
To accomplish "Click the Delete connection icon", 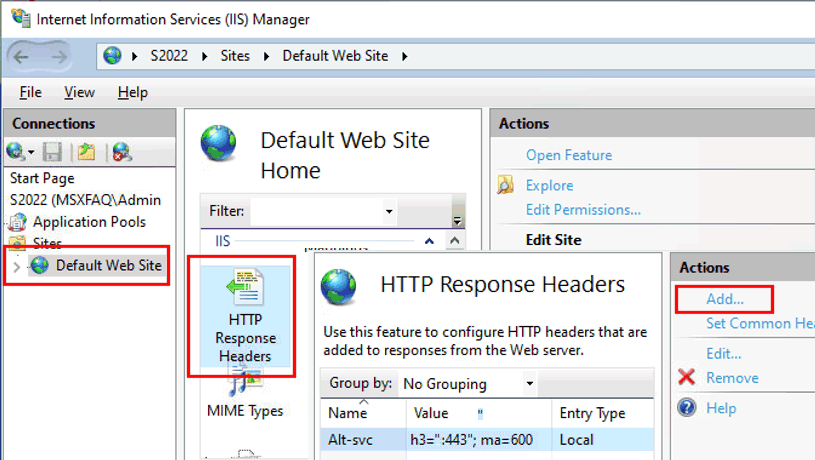I will [122, 152].
